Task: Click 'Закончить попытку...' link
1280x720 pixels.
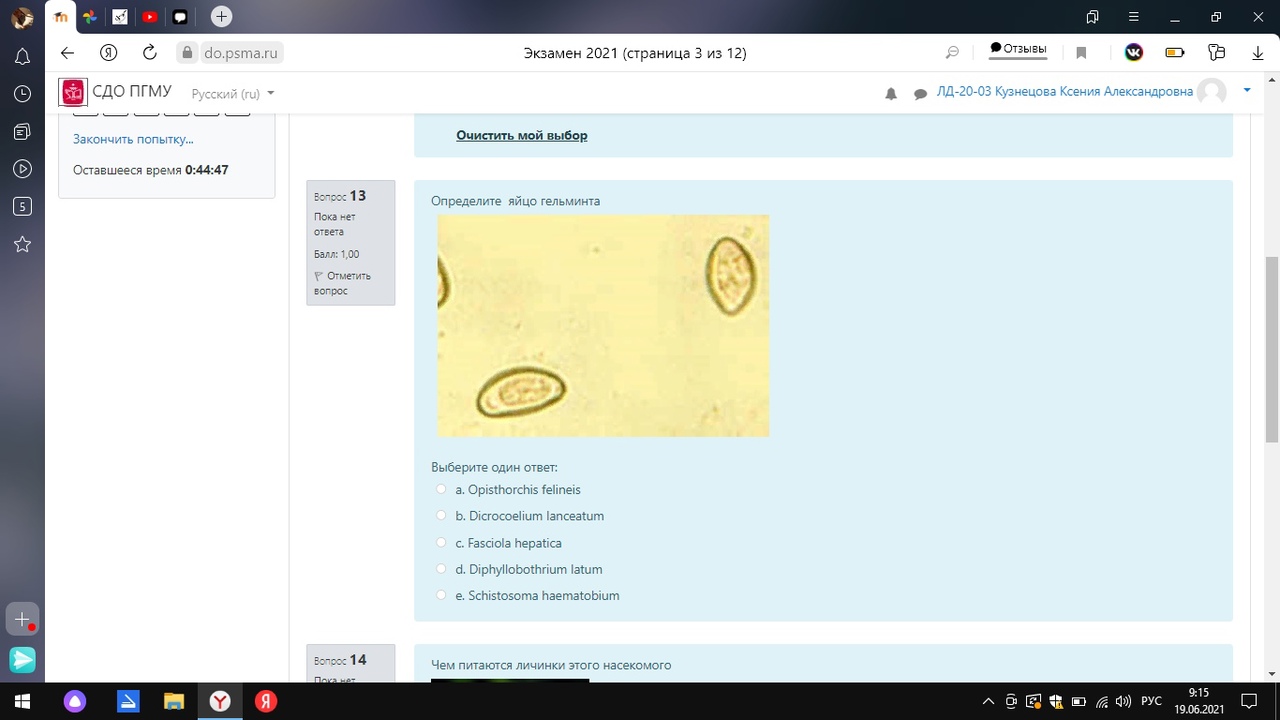Action: 133,139
